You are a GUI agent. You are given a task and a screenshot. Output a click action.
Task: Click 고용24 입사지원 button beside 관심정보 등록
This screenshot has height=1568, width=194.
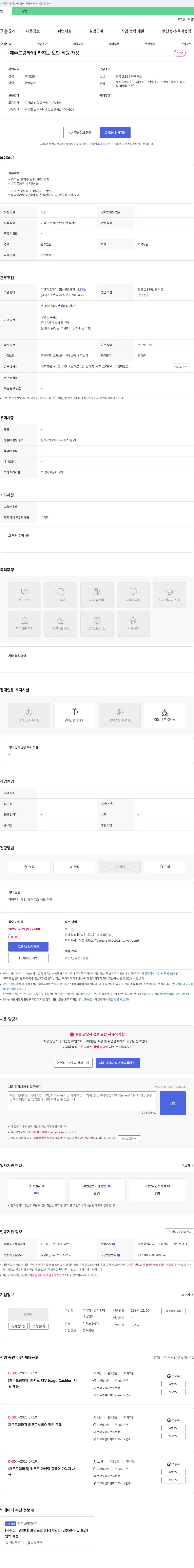click(115, 132)
